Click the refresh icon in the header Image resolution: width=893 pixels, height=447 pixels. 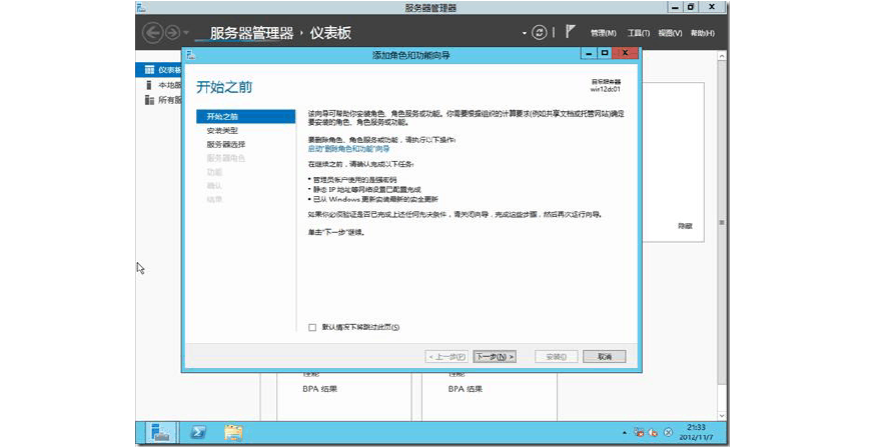pos(540,32)
